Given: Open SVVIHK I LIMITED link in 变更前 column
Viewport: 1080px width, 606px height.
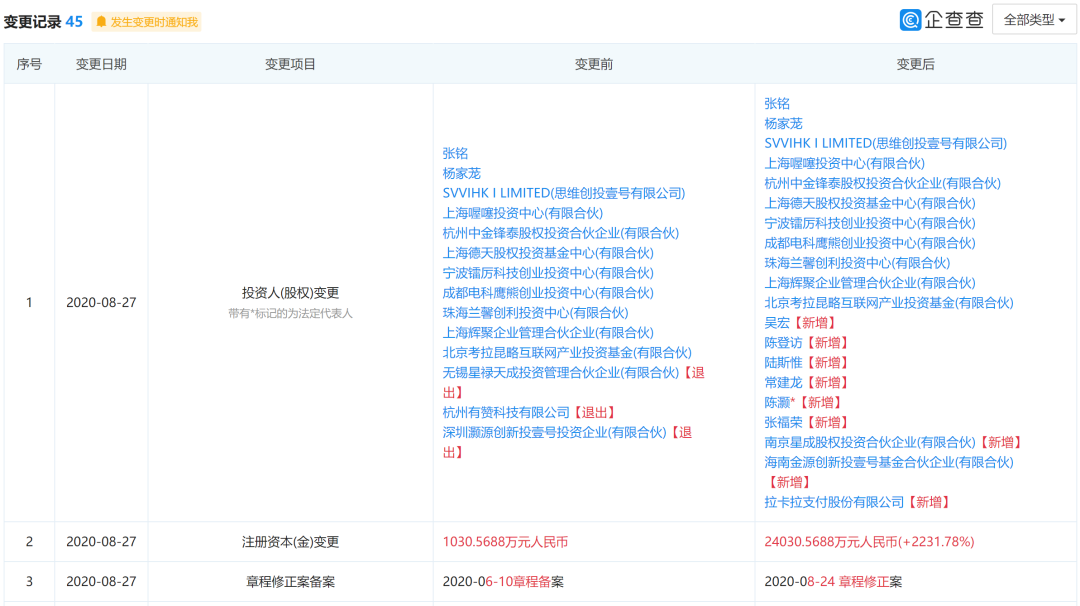Looking at the screenshot, I should (563, 194).
